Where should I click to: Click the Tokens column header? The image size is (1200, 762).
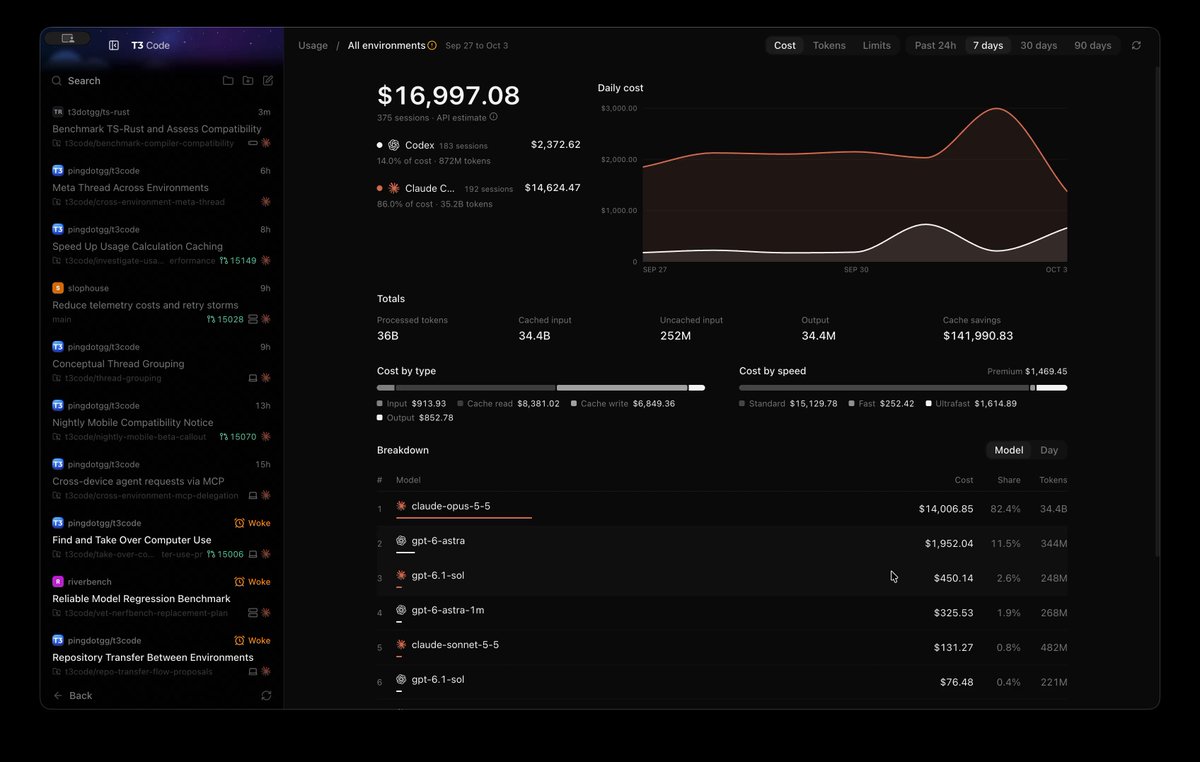(x=1053, y=480)
